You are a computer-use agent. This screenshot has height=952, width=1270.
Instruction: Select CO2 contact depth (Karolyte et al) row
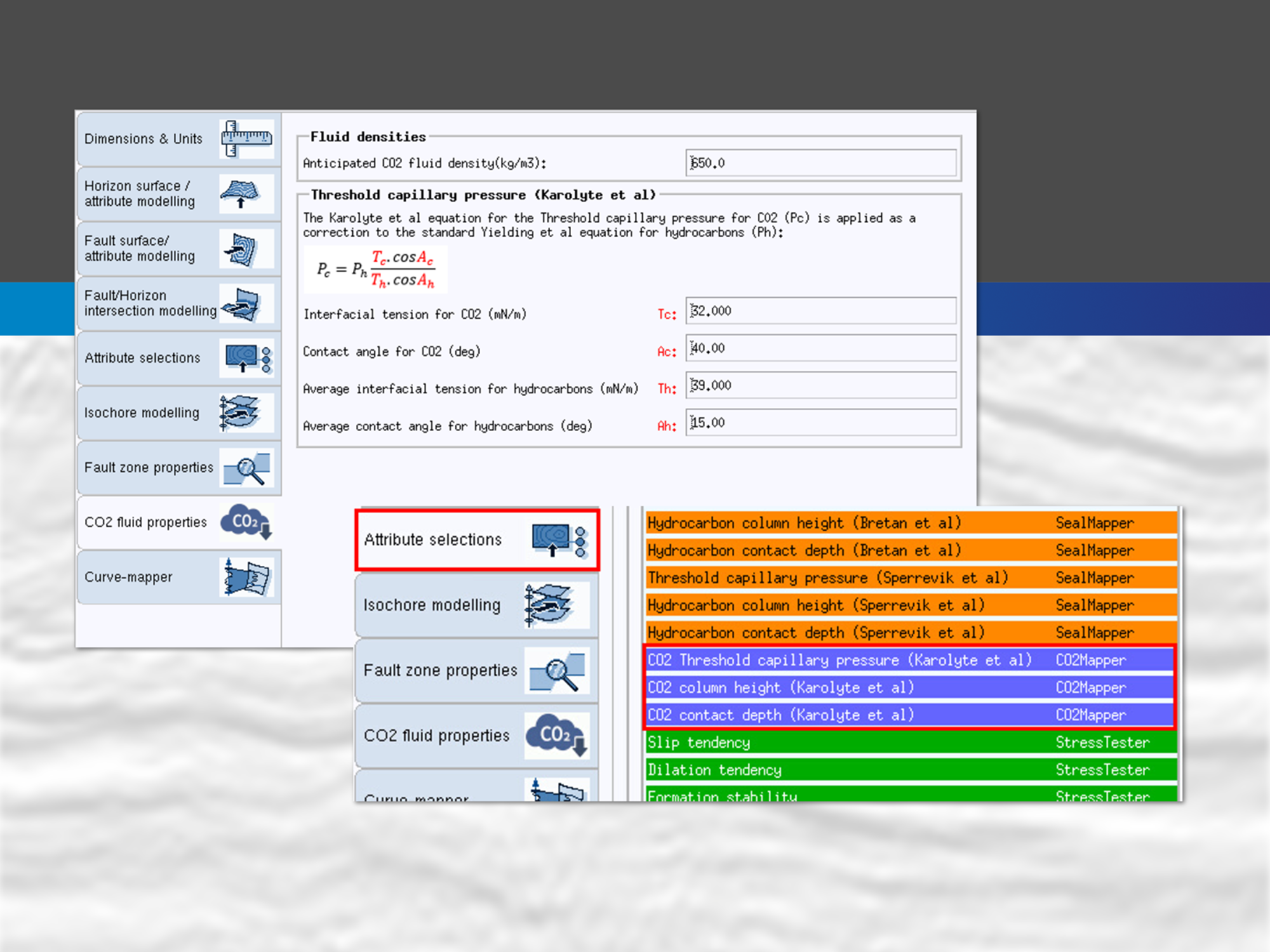click(911, 715)
